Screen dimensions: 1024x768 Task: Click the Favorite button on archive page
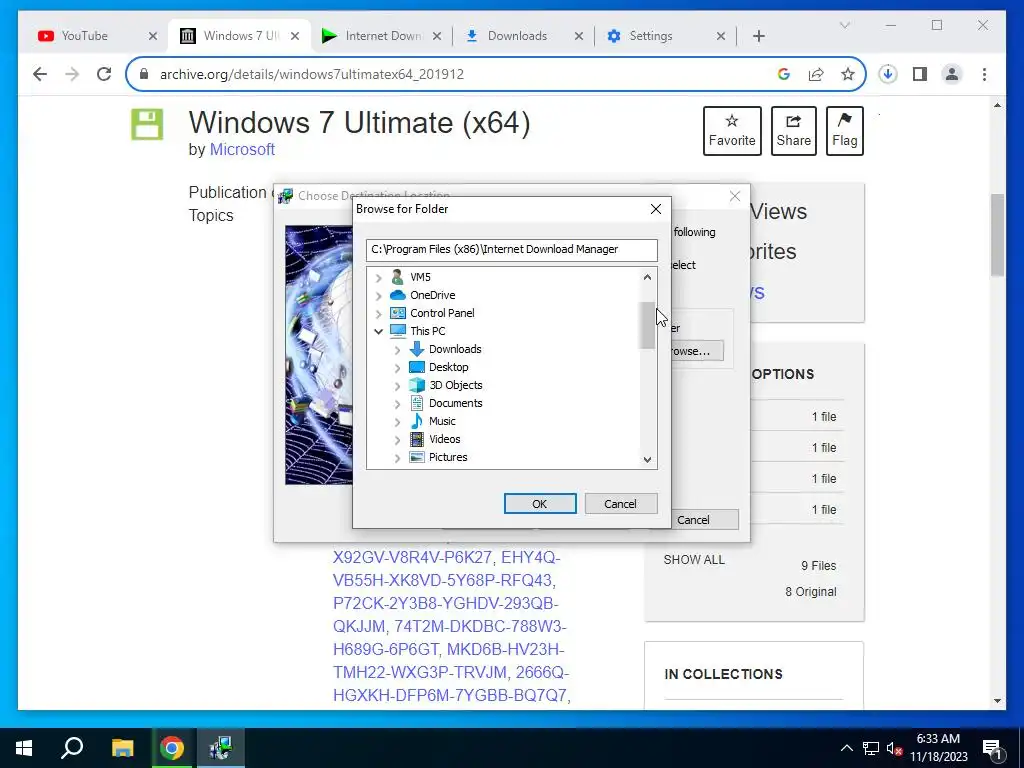coord(732,131)
